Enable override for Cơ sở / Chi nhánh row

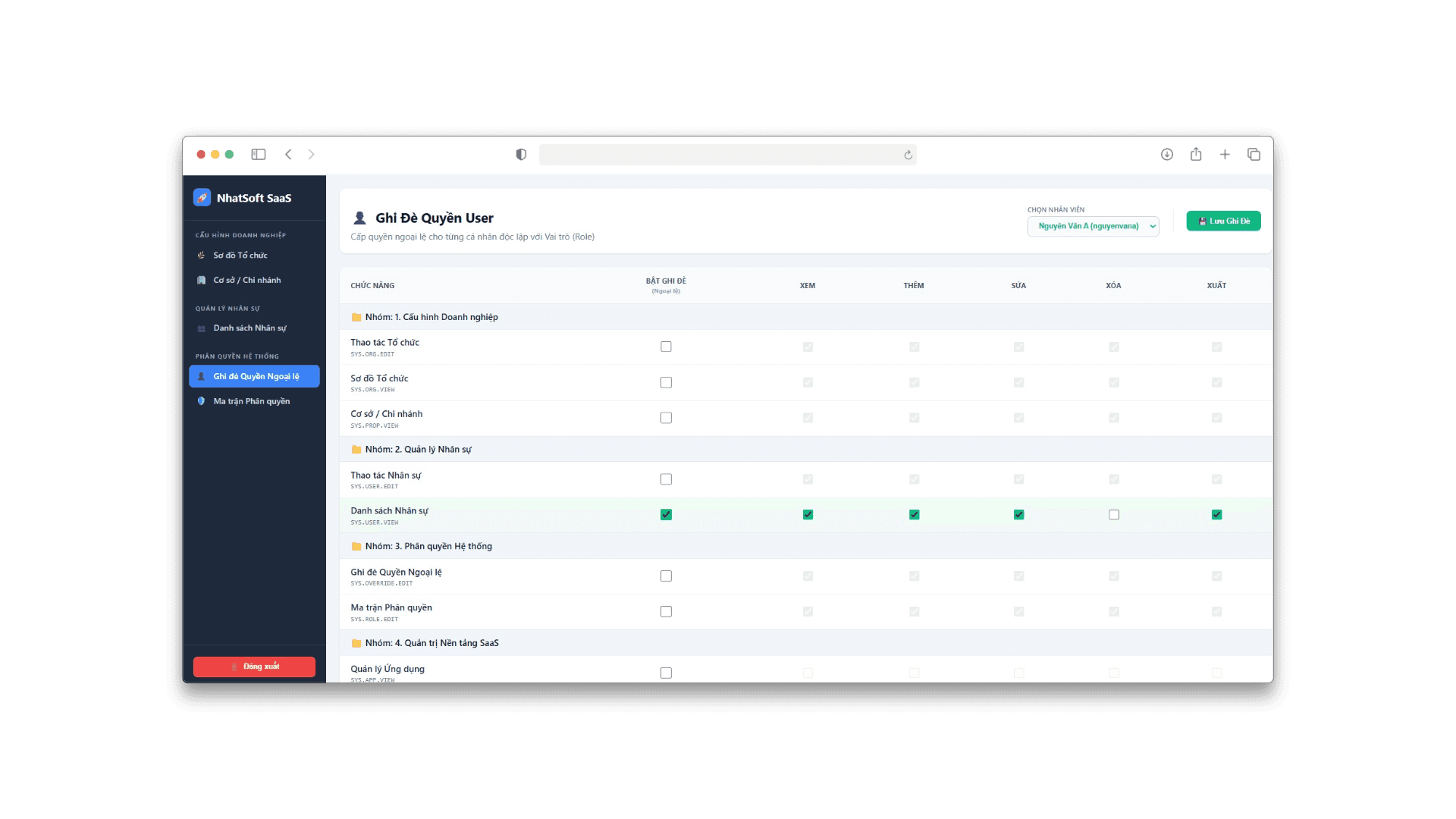point(666,418)
